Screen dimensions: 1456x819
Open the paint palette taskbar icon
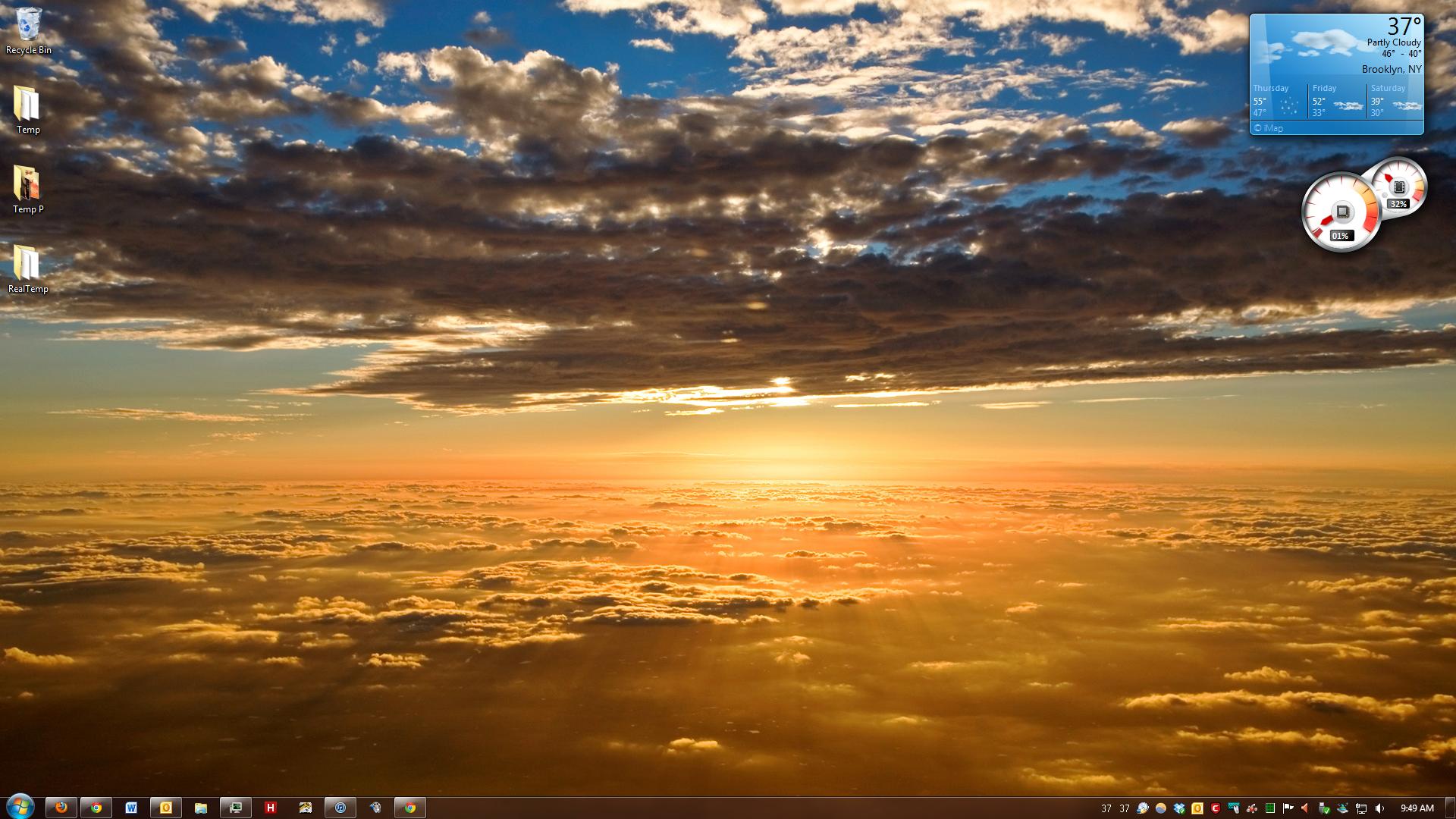(x=375, y=808)
